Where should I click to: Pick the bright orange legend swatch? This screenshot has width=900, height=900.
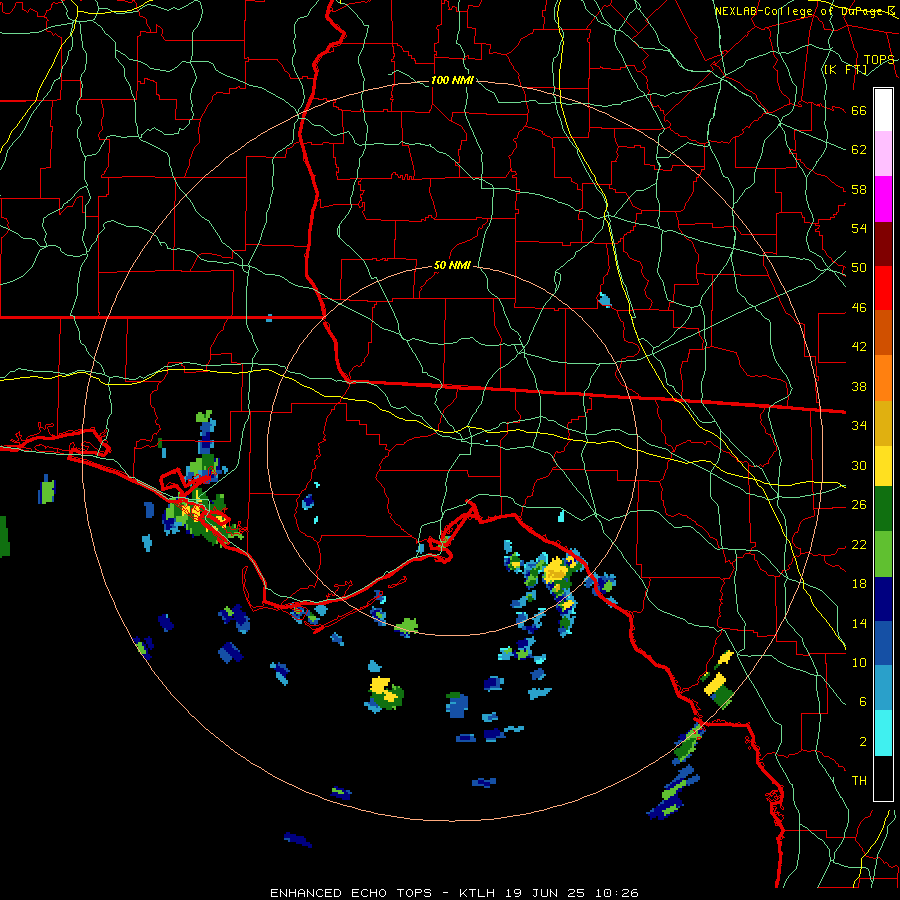pyautogui.click(x=883, y=377)
